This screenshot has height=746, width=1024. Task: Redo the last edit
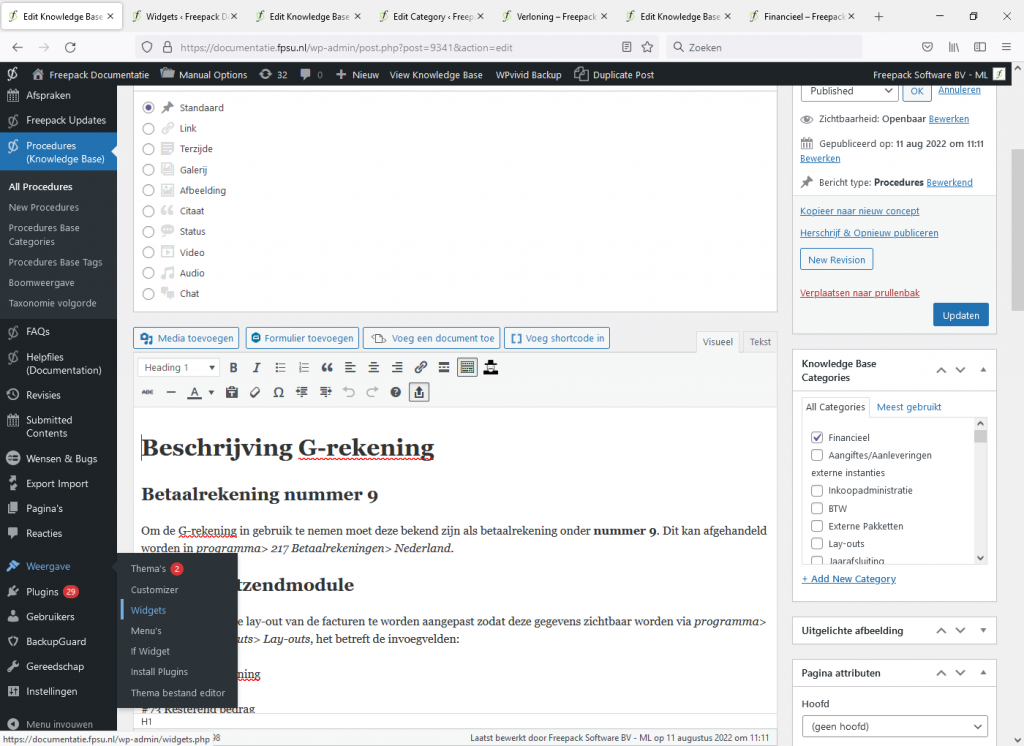click(x=372, y=393)
